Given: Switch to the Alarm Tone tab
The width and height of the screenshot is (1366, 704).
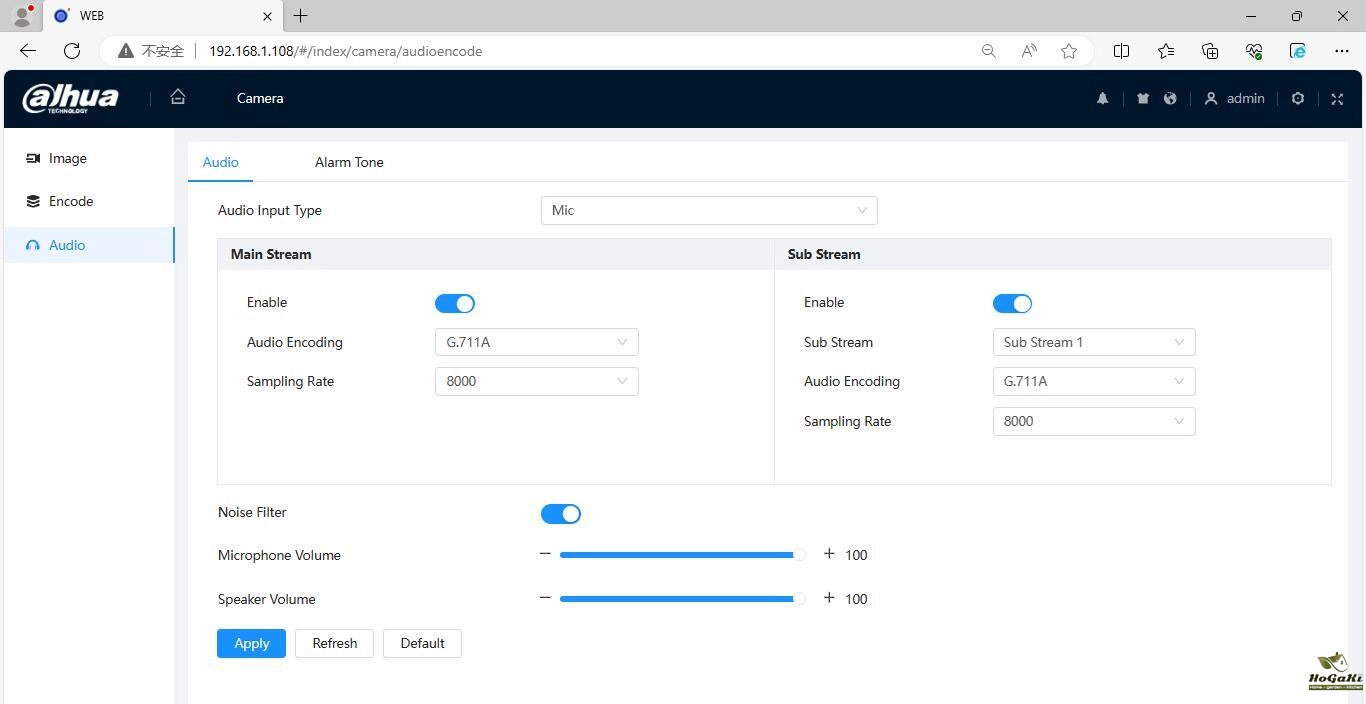Looking at the screenshot, I should pyautogui.click(x=349, y=162).
